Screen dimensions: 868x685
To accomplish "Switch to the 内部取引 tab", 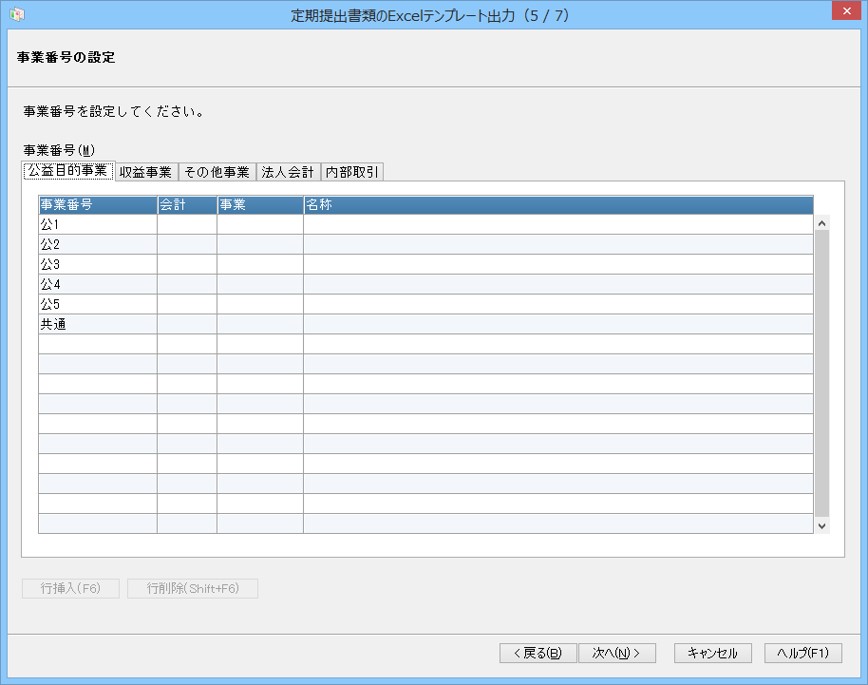I will tap(352, 172).
